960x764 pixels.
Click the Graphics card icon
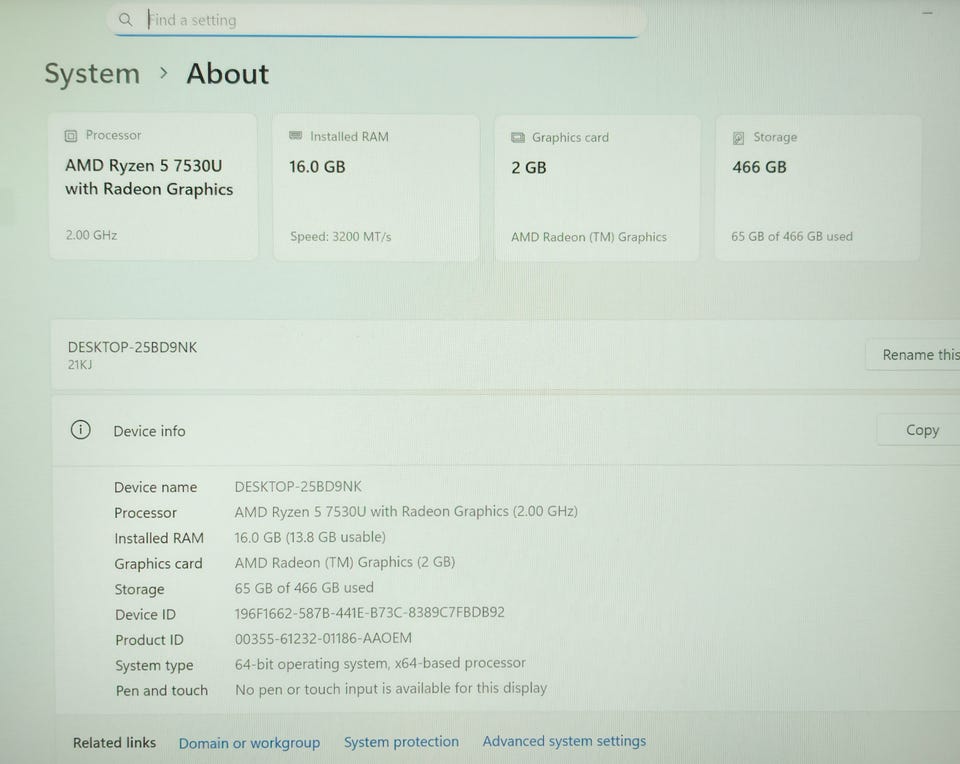[518, 138]
